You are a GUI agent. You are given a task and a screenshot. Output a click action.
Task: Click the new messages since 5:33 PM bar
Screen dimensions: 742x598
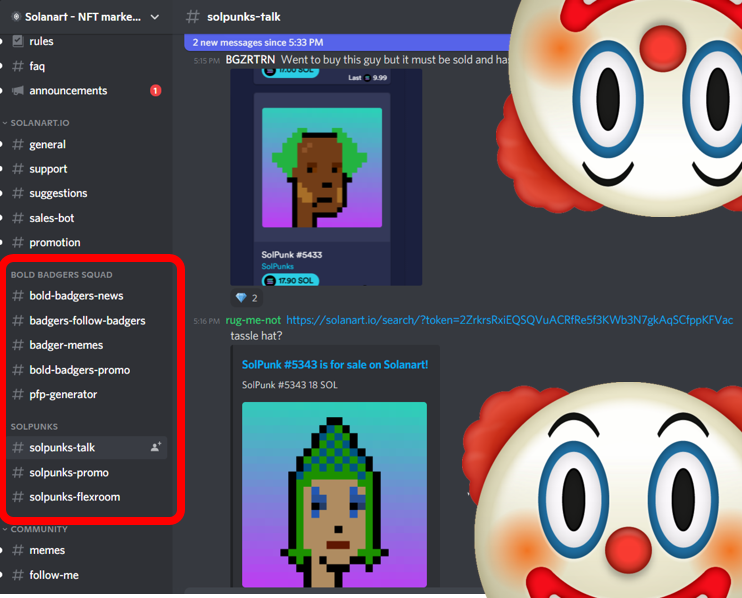coord(347,43)
